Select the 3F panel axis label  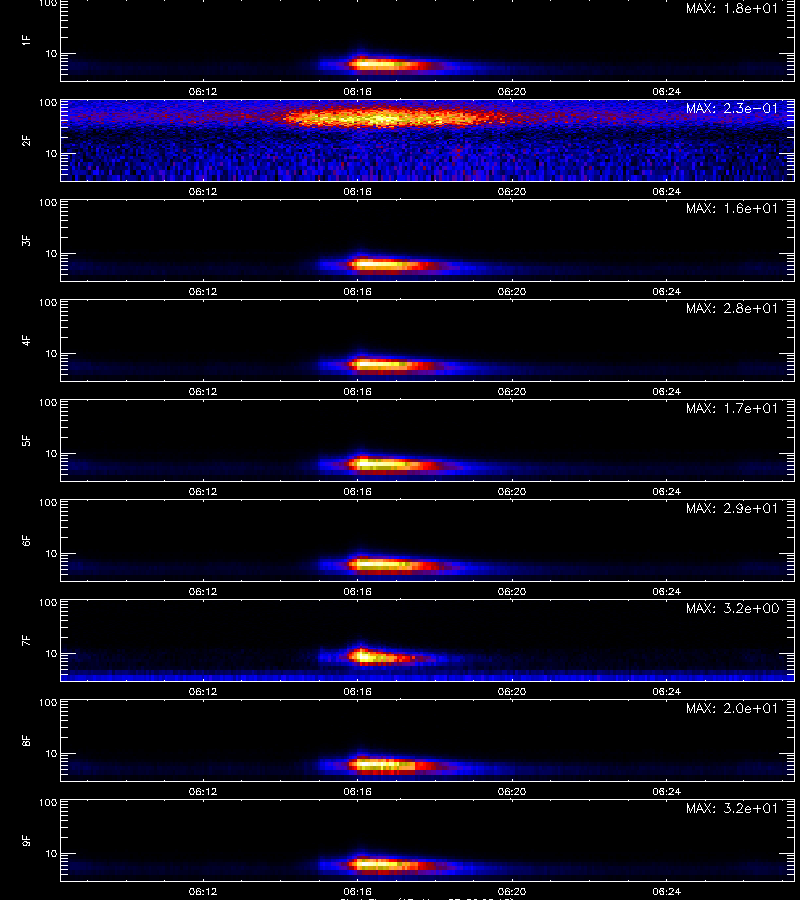(x=26, y=240)
